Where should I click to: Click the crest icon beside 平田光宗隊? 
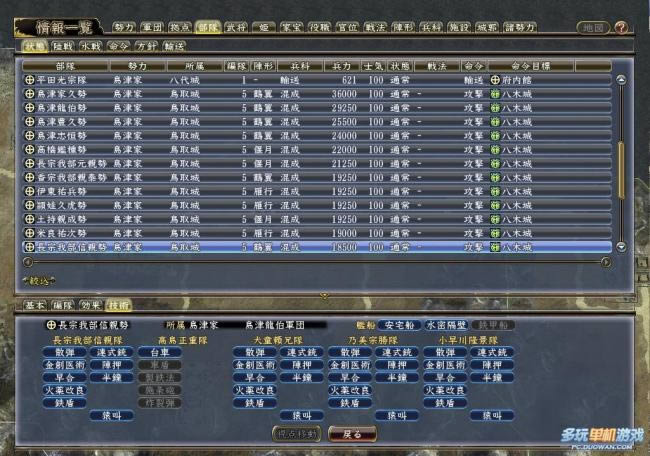click(x=29, y=80)
